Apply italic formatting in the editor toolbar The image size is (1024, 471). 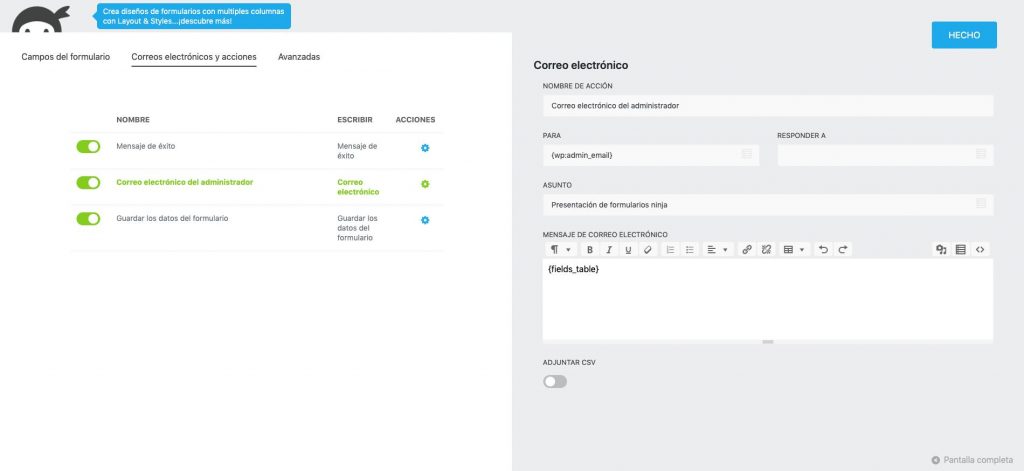tap(609, 250)
